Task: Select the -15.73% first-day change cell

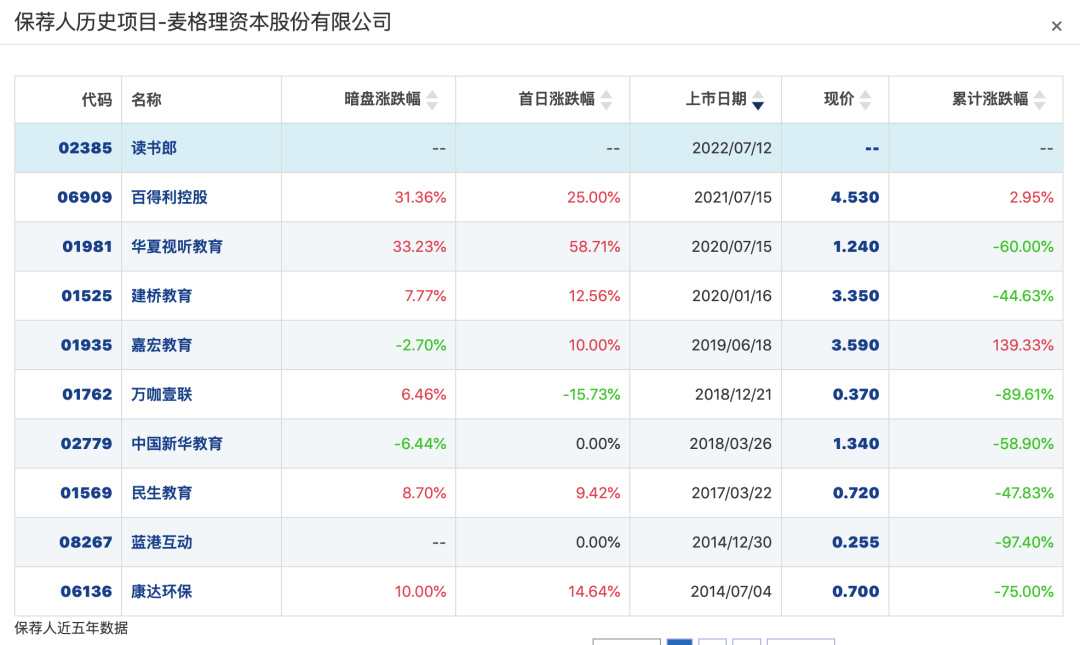Action: point(592,394)
